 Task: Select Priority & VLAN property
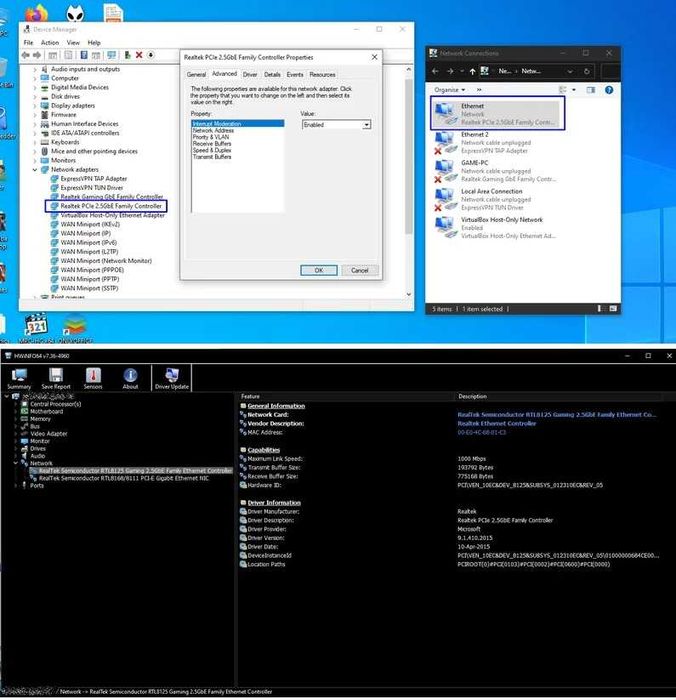coord(211,137)
